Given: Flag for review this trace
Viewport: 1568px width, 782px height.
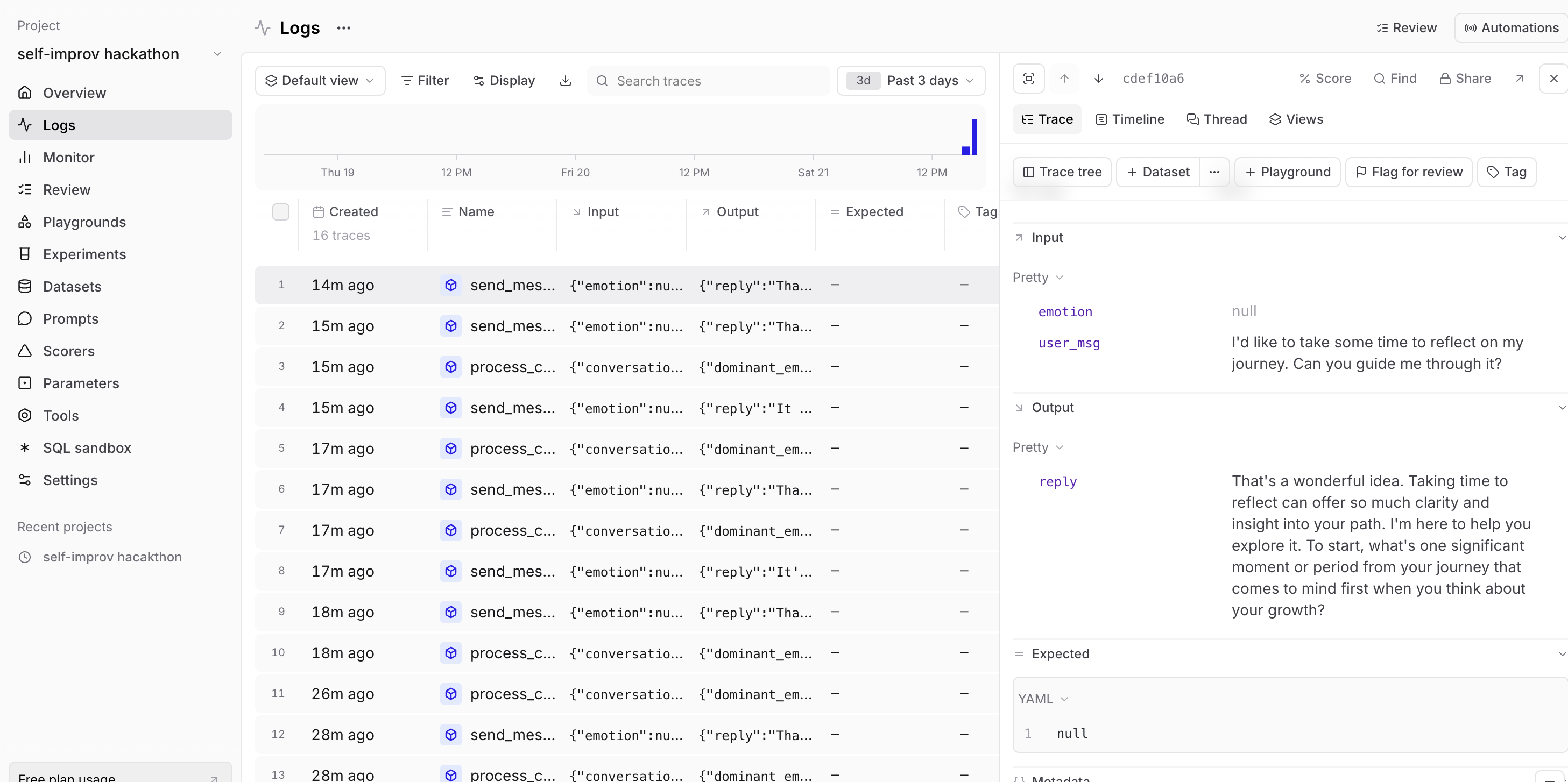Looking at the screenshot, I should [x=1409, y=172].
